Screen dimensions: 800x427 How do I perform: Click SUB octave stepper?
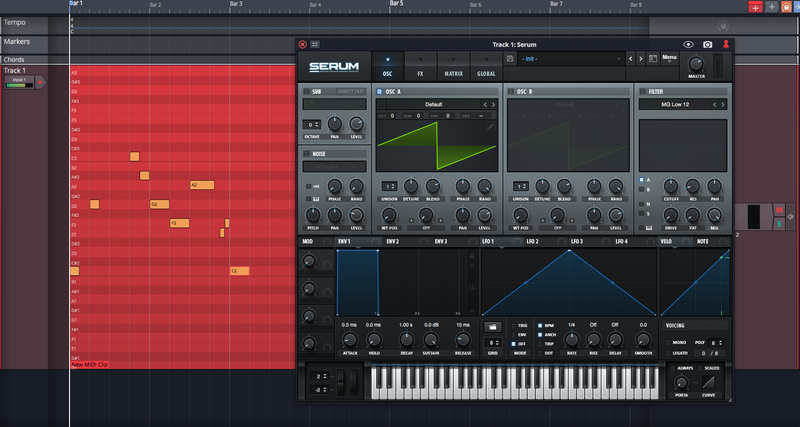tap(311, 124)
